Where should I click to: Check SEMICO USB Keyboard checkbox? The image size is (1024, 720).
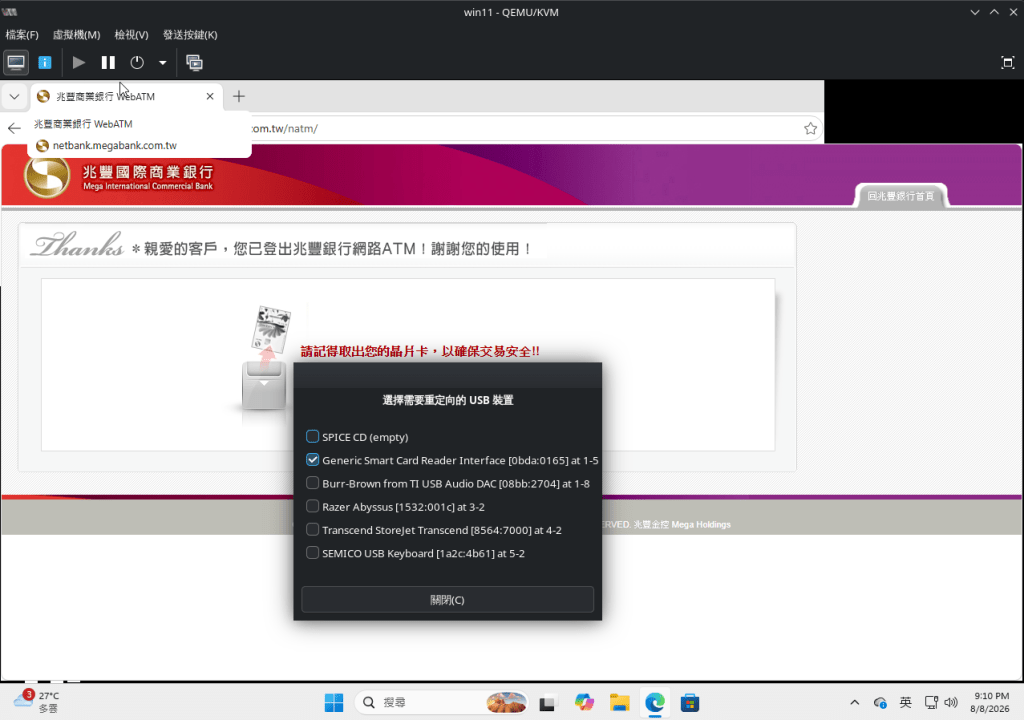click(x=312, y=553)
